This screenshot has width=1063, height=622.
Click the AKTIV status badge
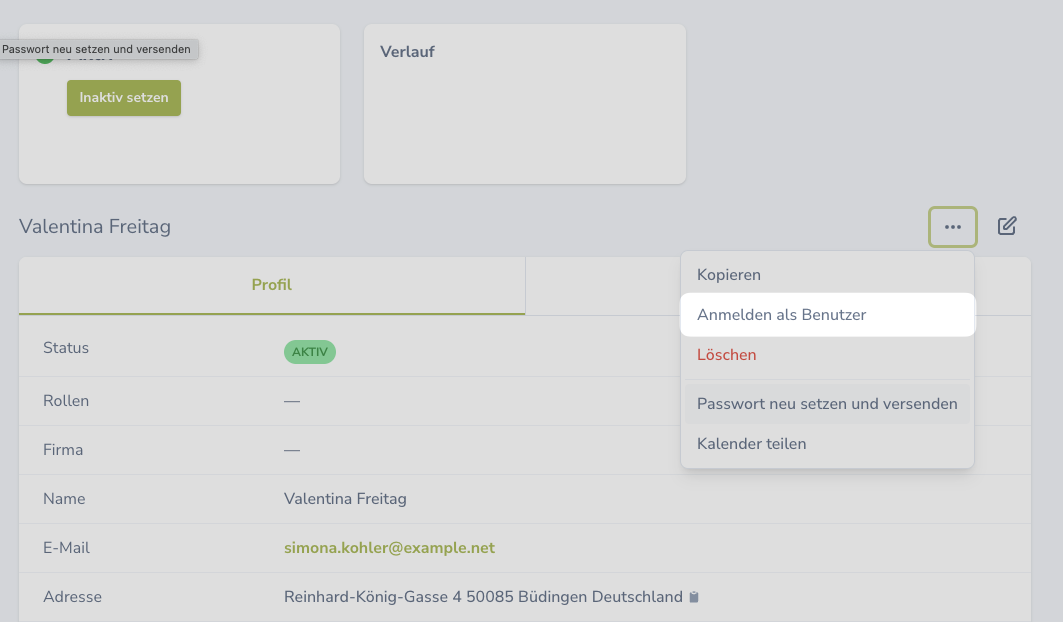pos(310,352)
